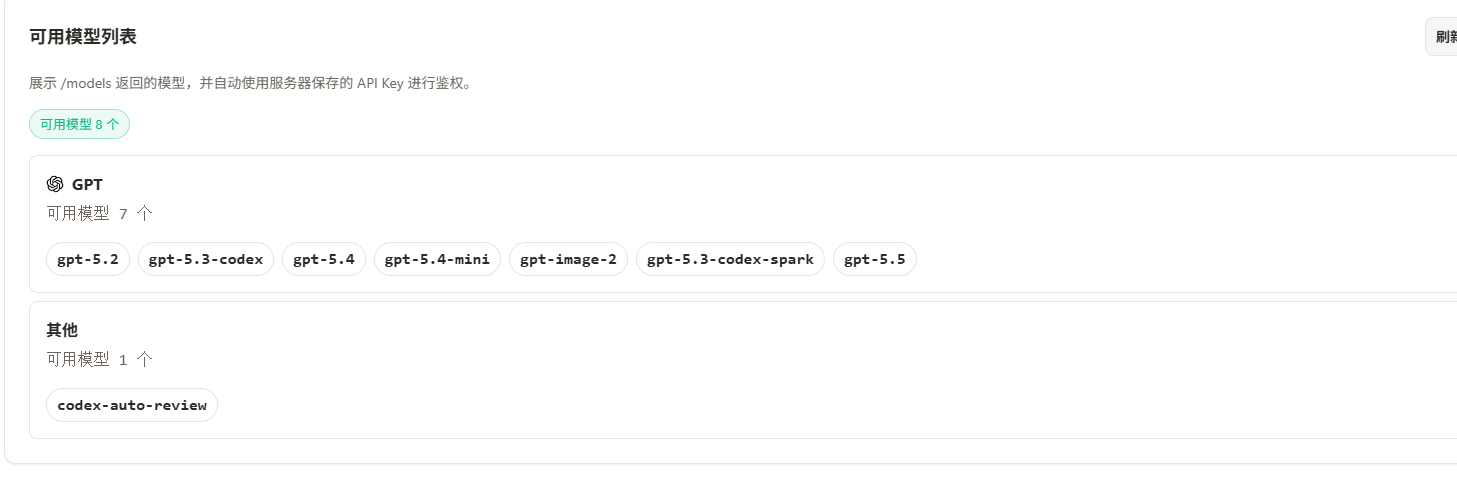Click the OpenAI logo icon beside GPT
1457x494 pixels.
(55, 184)
